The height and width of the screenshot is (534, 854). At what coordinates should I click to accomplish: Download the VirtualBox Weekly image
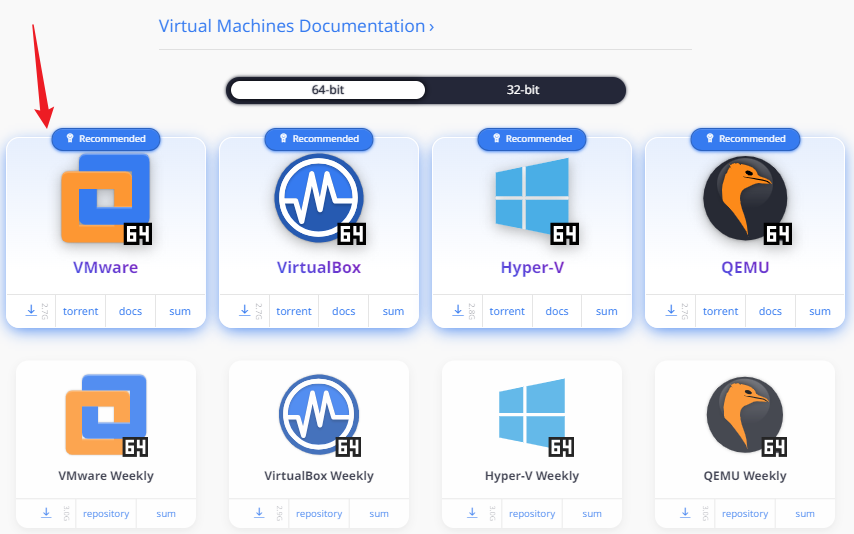point(259,513)
